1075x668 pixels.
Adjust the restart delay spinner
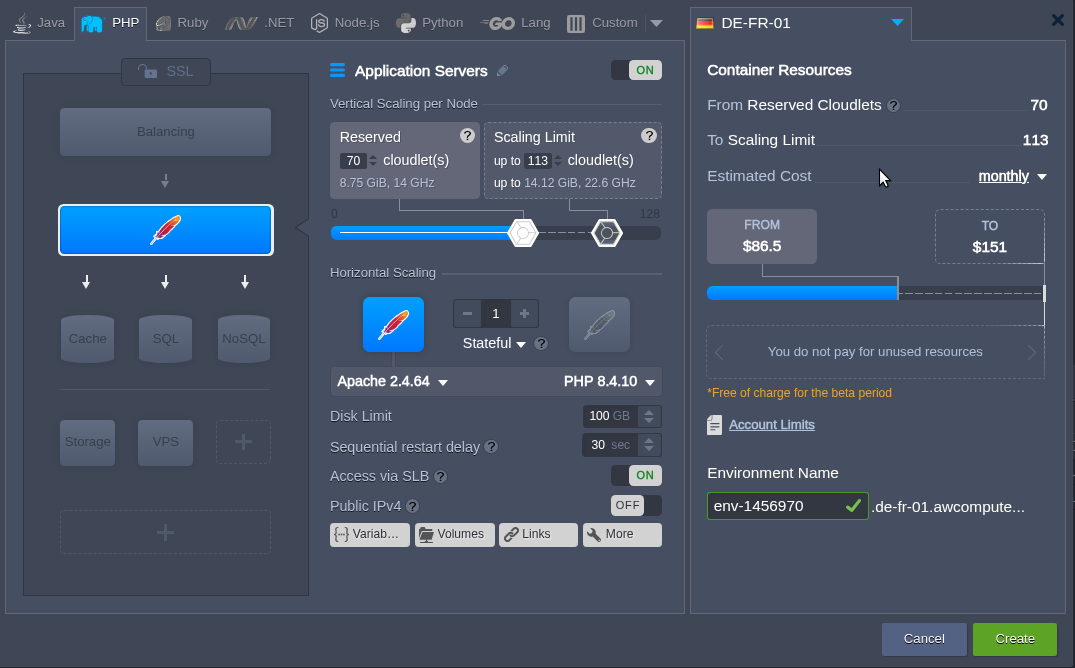coord(649,445)
